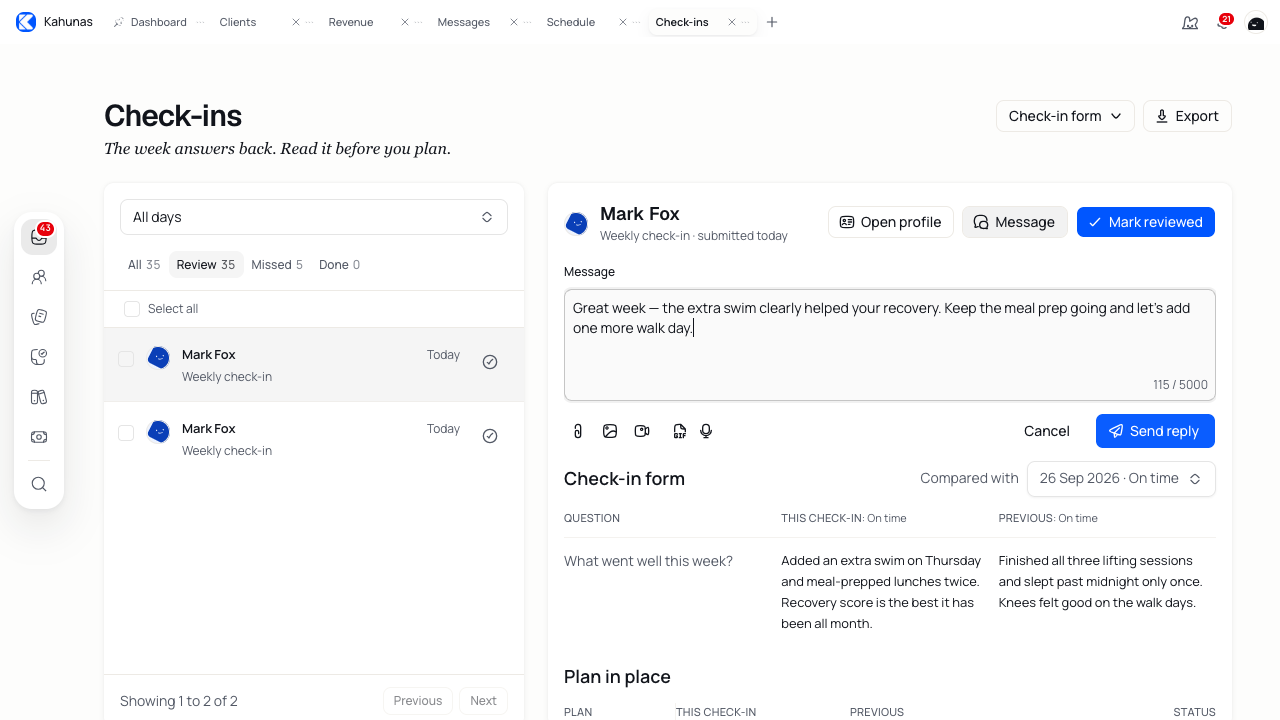Export the check-ins
The width and height of the screenshot is (1280, 720).
point(1187,116)
